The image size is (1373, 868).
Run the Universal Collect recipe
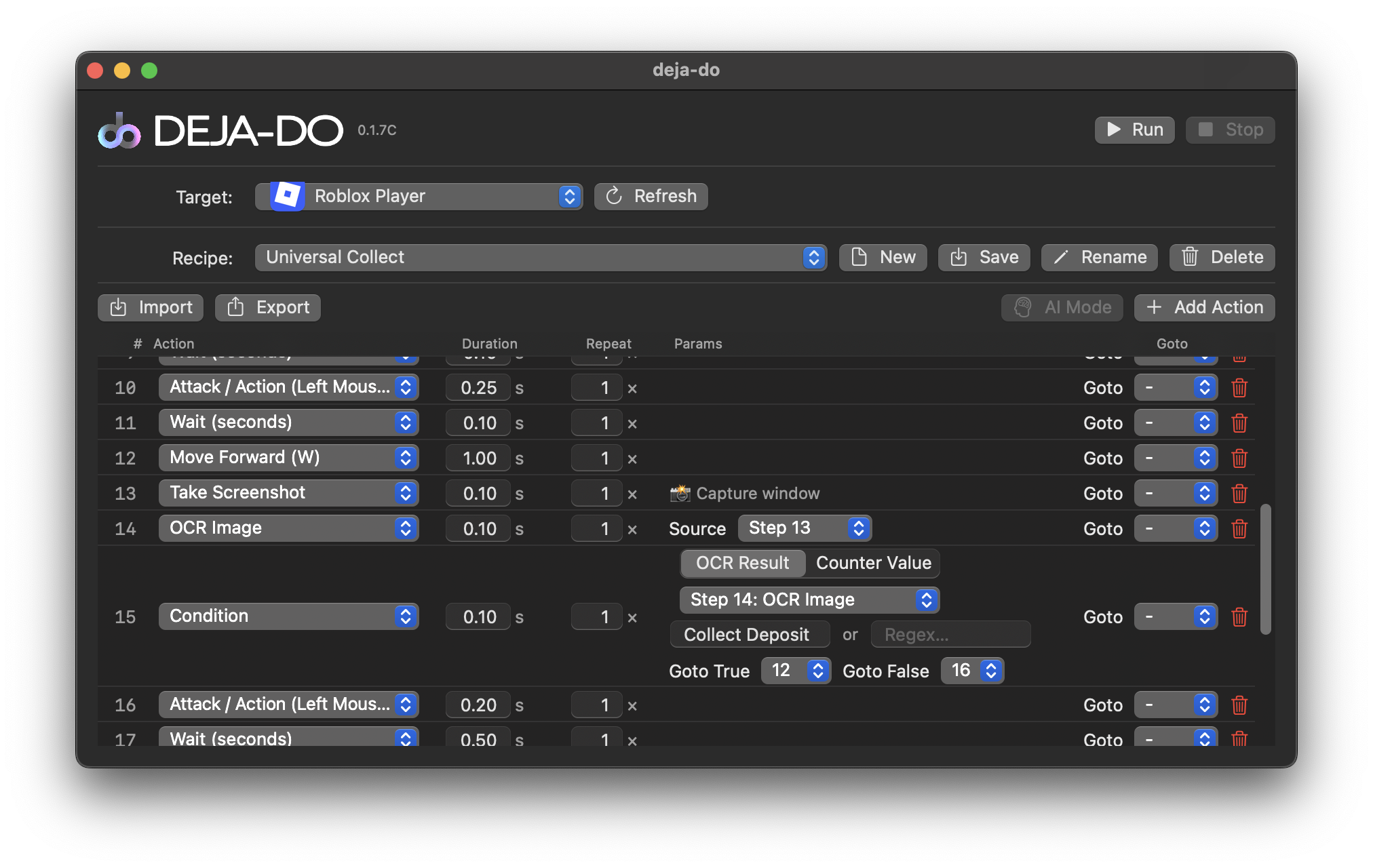1134,130
